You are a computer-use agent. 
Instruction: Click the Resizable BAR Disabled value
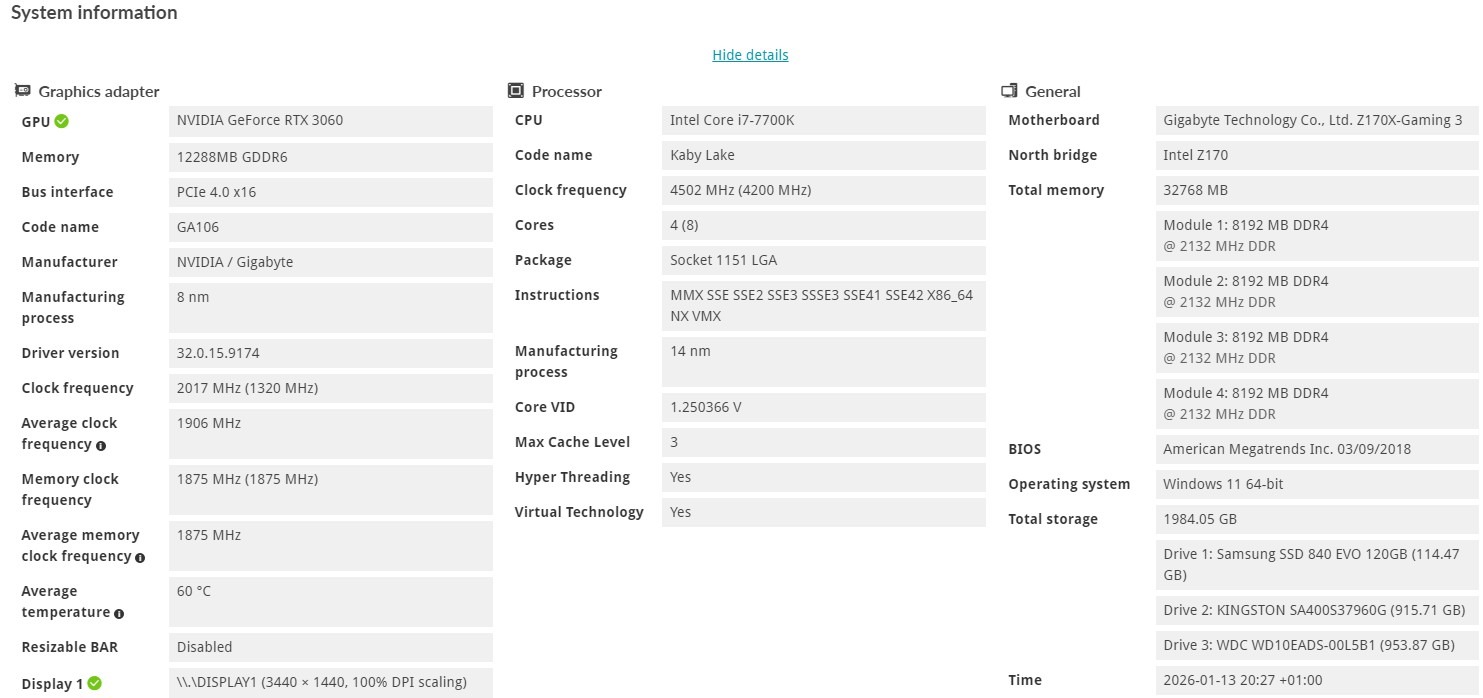pyautogui.click(x=205, y=647)
